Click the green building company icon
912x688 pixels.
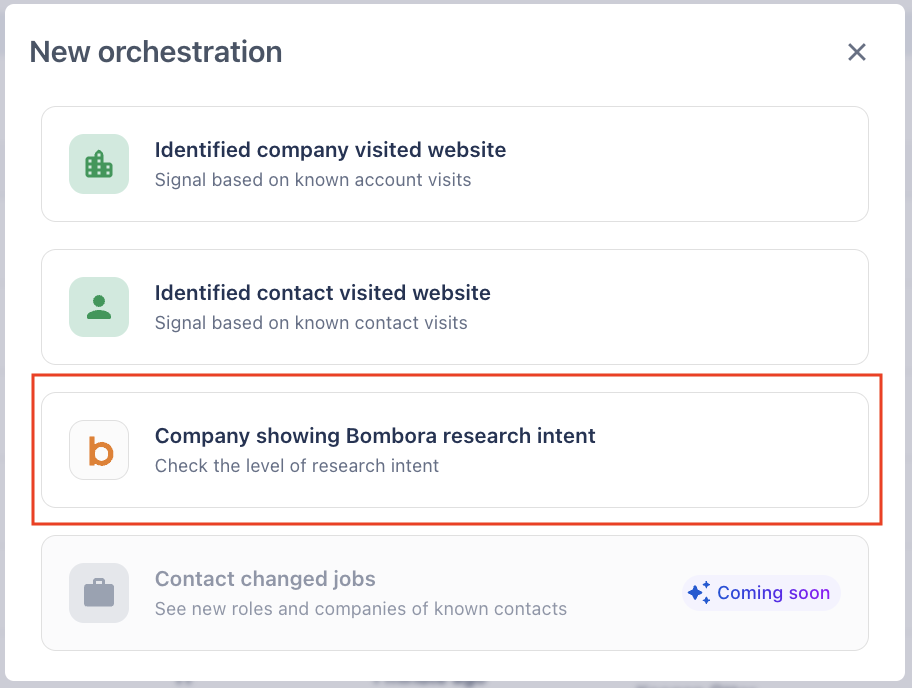[x=99, y=164]
